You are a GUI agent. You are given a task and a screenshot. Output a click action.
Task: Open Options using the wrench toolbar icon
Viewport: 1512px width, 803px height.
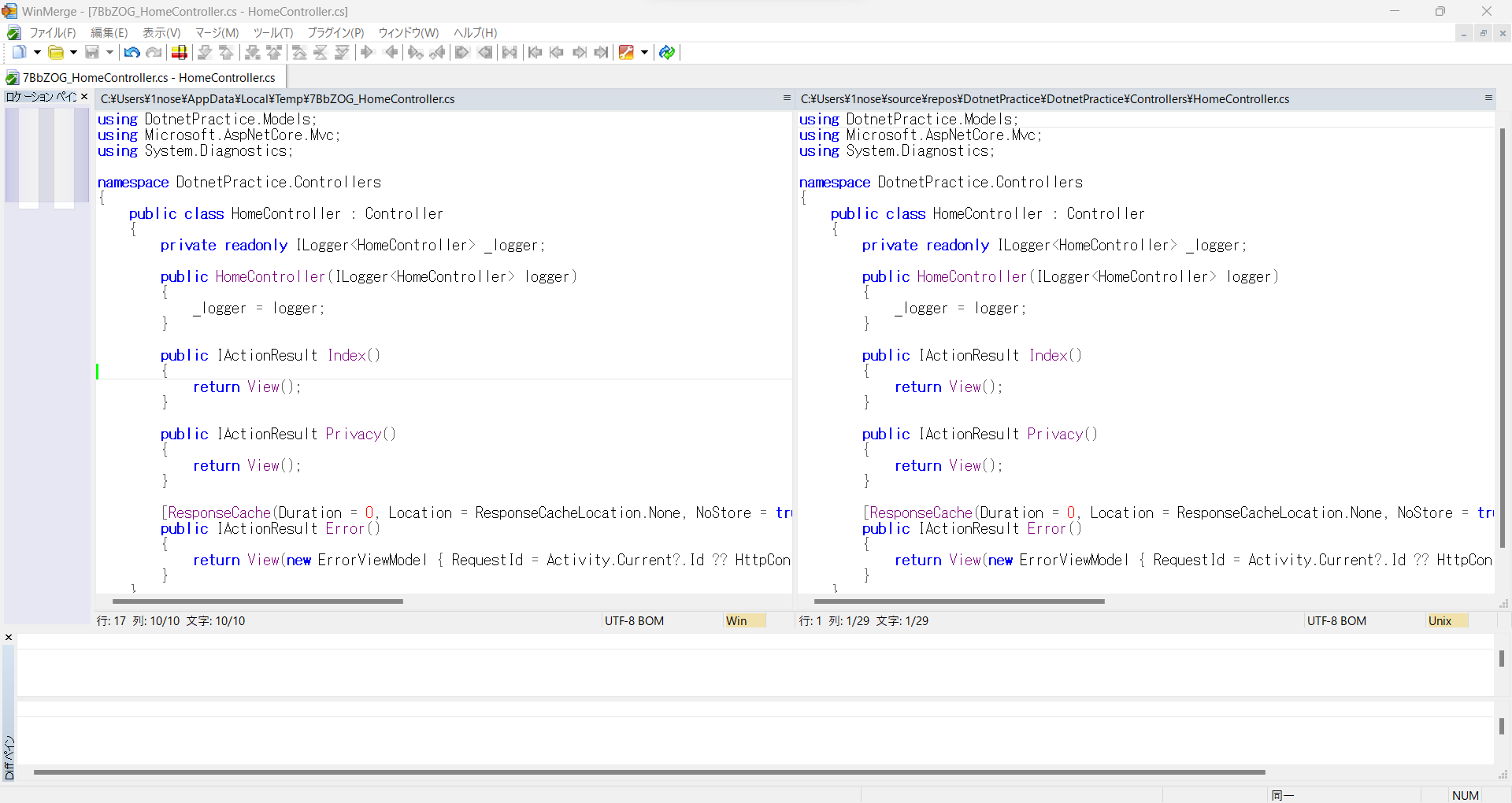[x=626, y=52]
